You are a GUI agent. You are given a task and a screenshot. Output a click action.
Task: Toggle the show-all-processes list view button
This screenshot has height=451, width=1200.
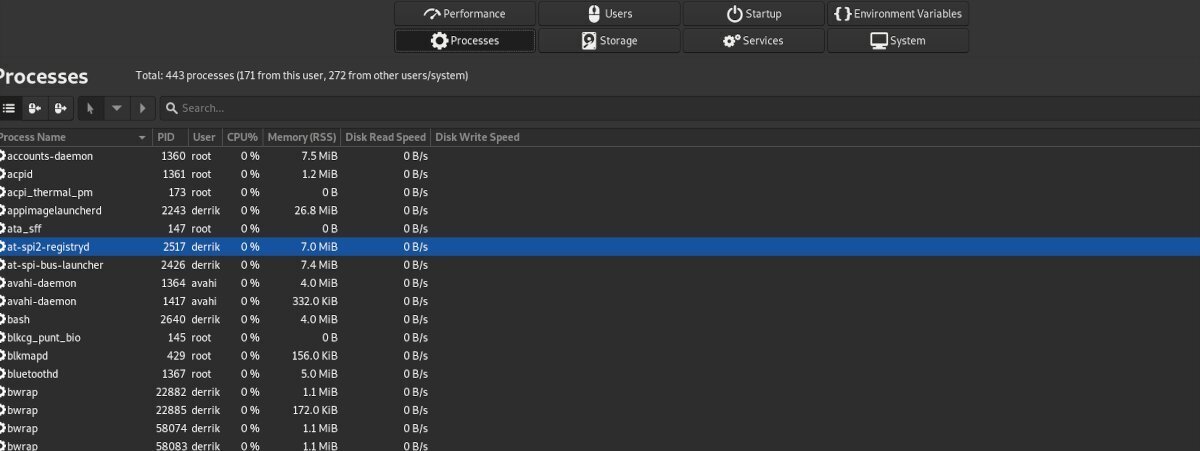[9, 108]
